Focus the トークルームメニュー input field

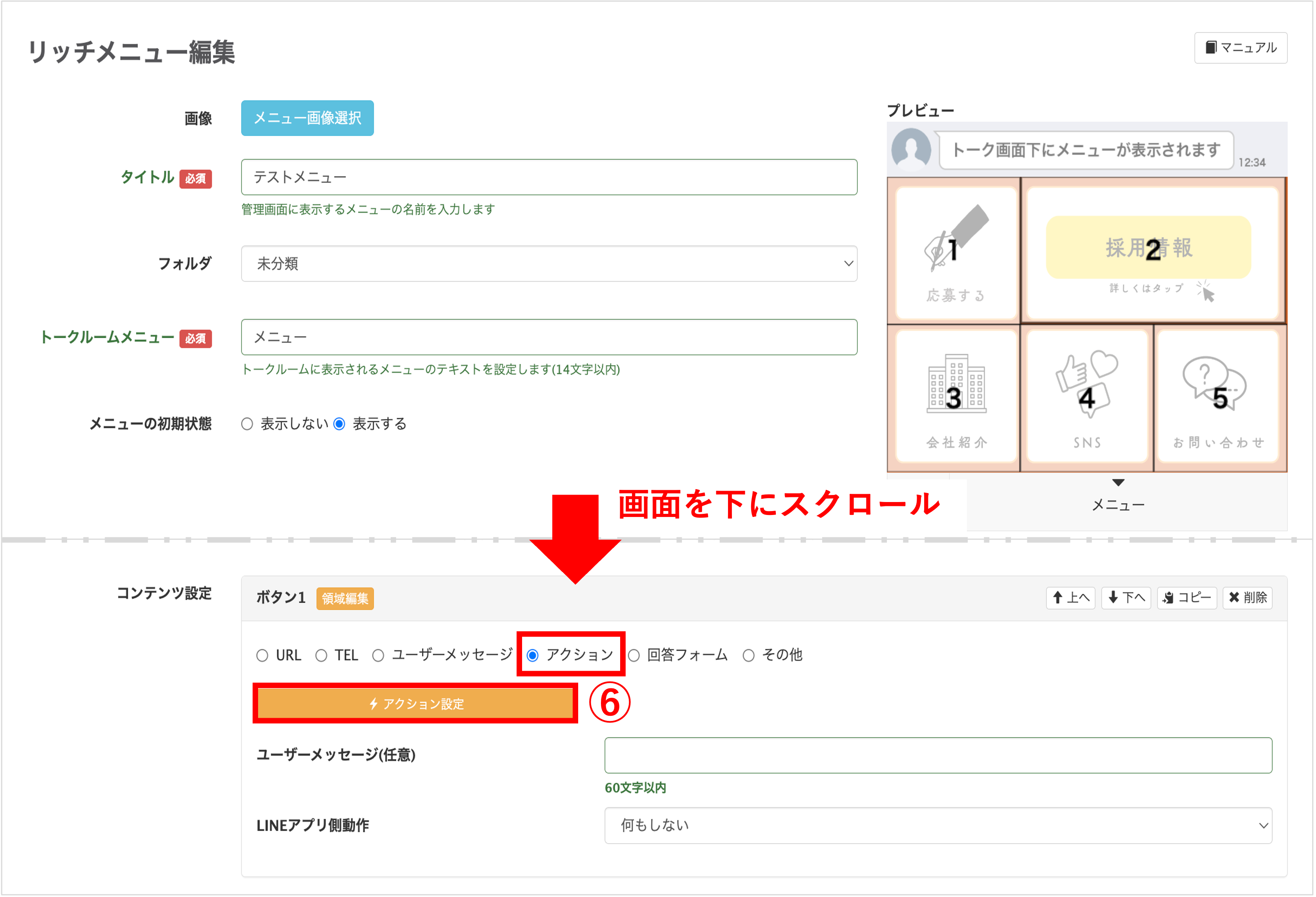tap(549, 338)
